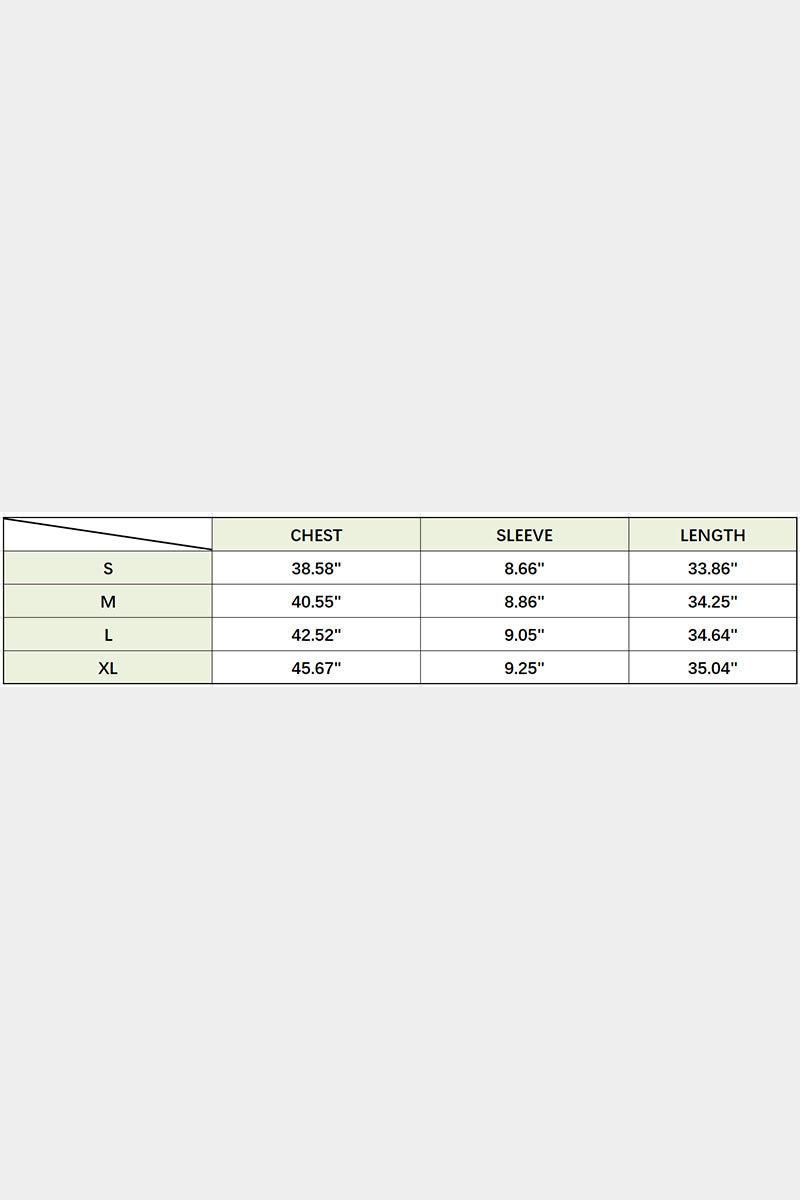Pick the 33.86" length cell

point(712,568)
